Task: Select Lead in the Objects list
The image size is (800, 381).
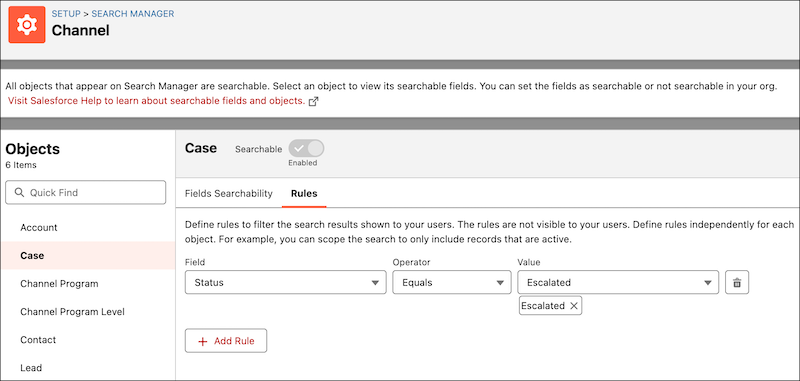Action: (x=88, y=368)
